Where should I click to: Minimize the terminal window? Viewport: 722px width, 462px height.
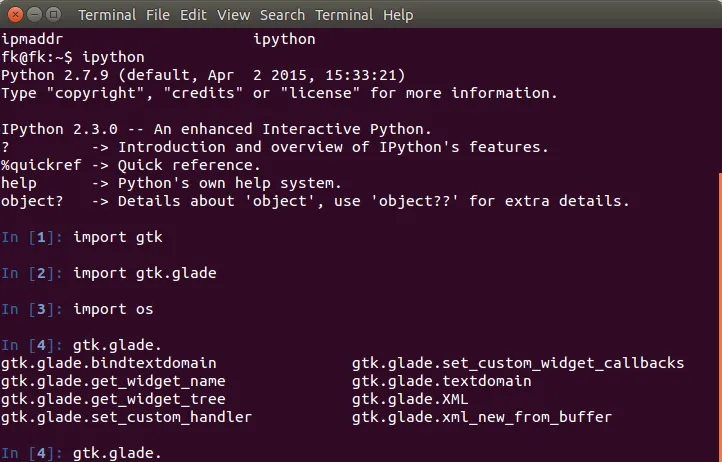33,15
